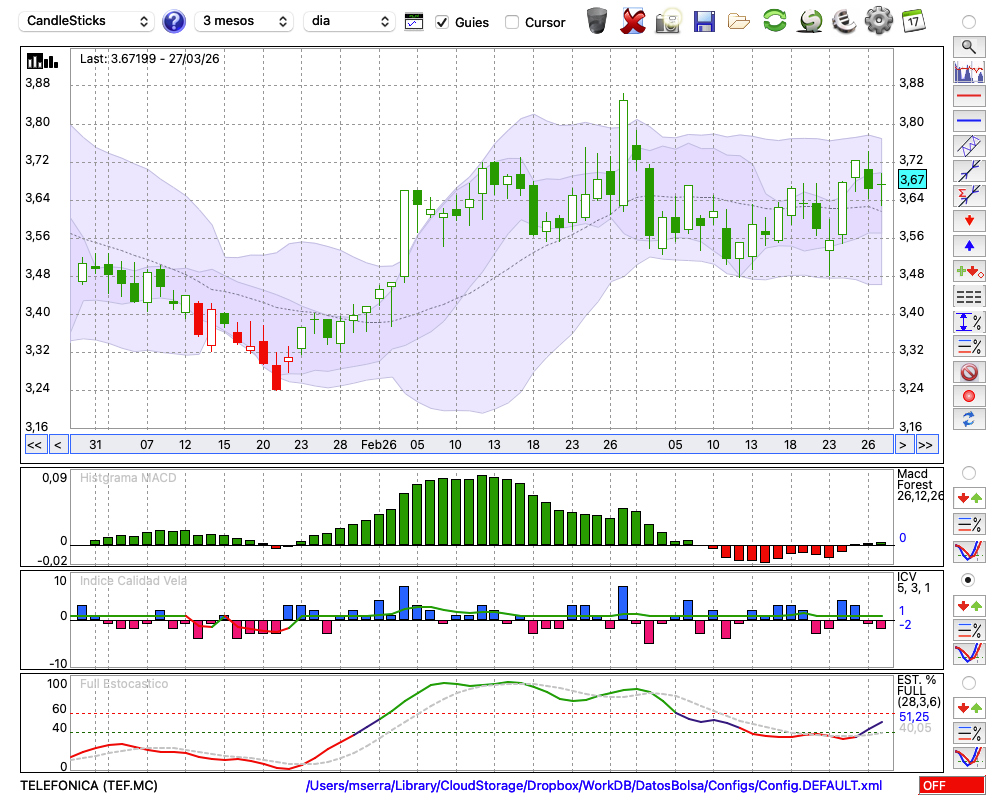Viewport: 1000px width, 800px height.
Task: Jump to chart start with << button
Action: 34,445
